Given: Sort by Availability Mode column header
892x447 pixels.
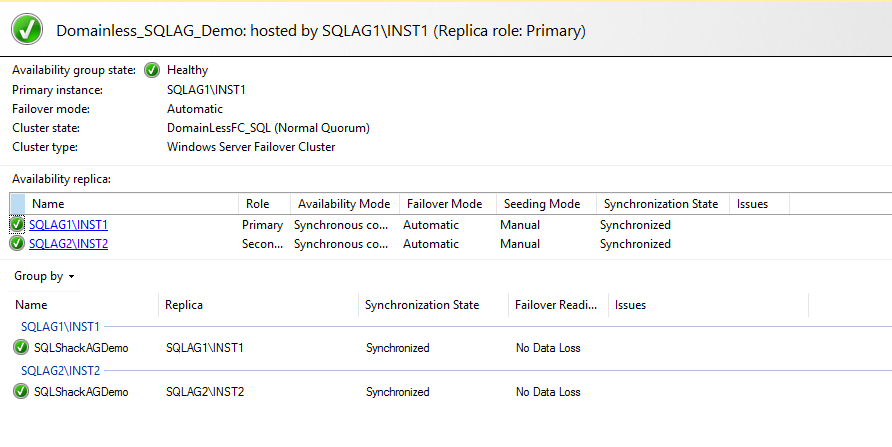Looking at the screenshot, I should [344, 204].
